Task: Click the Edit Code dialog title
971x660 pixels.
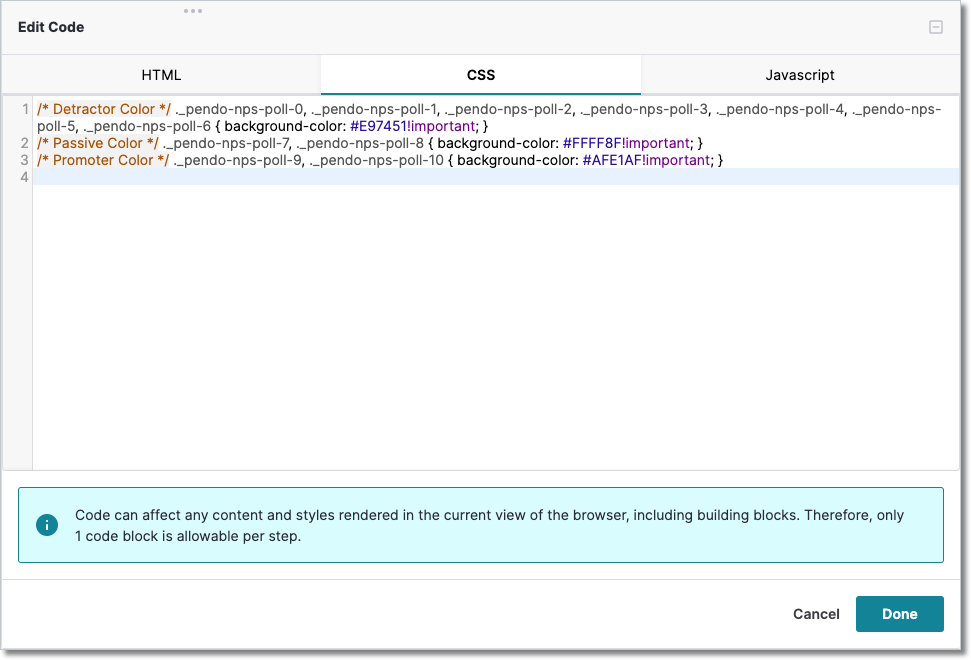Action: [x=51, y=27]
